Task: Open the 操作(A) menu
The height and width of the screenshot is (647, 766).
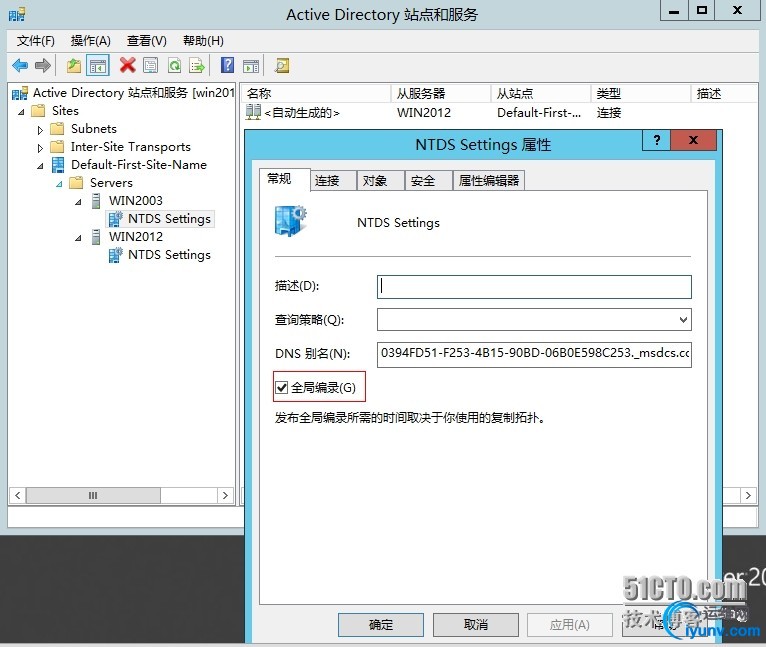Action: point(91,41)
